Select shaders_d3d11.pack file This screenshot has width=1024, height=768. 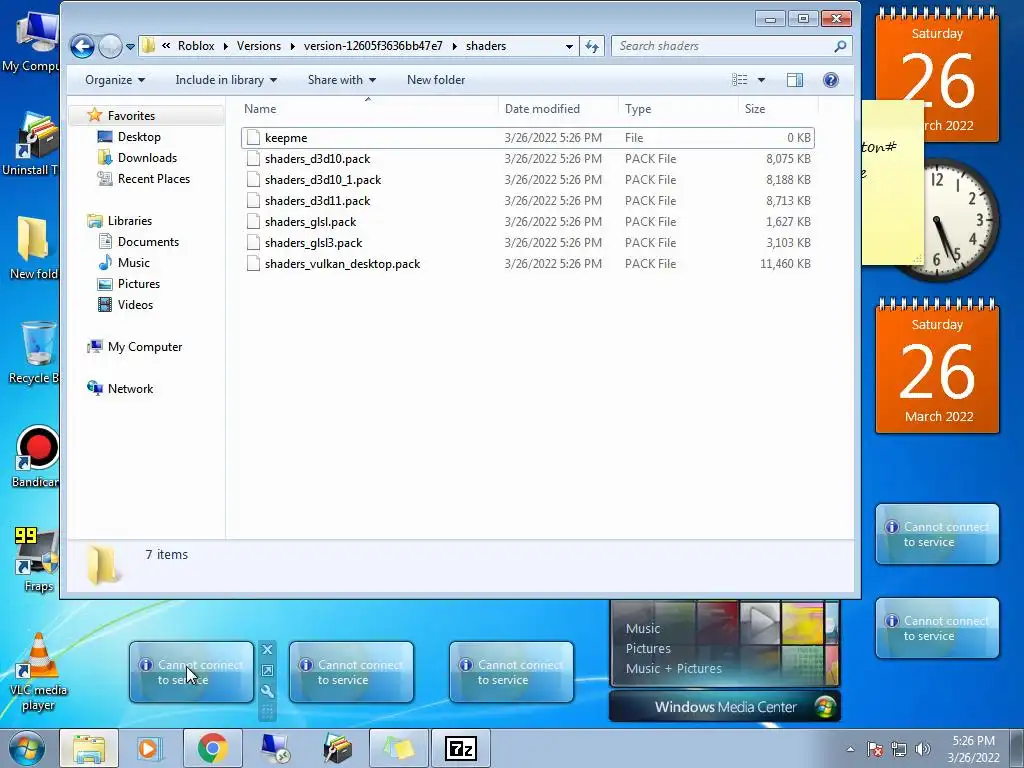click(x=528, y=200)
